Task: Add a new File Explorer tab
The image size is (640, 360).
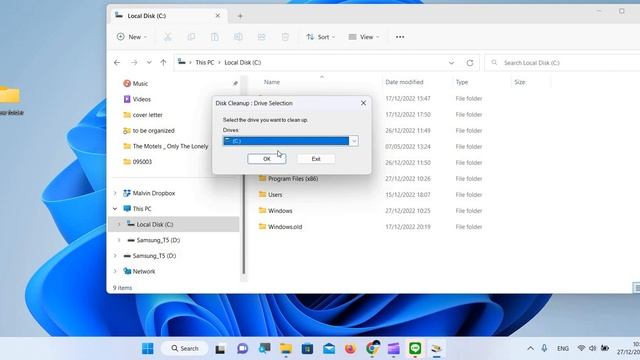Action: tap(240, 16)
